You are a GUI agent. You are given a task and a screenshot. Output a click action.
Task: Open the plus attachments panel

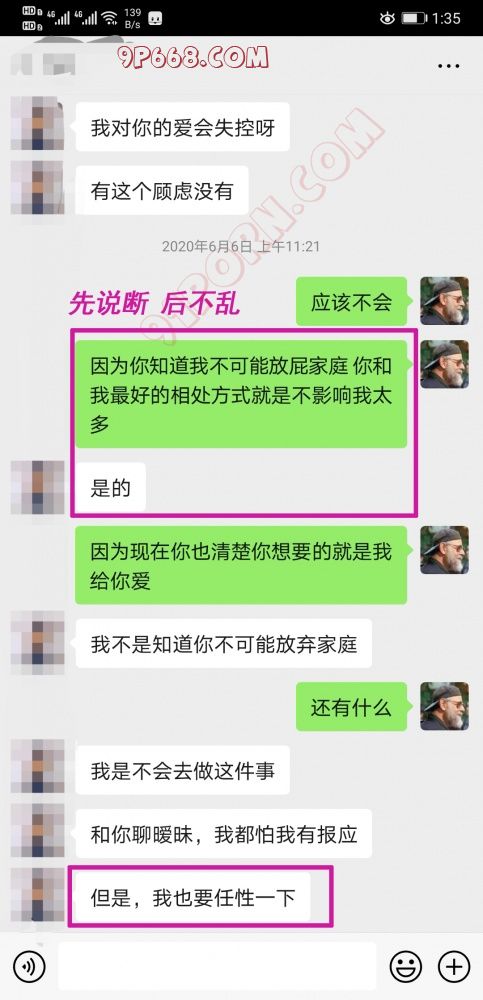coord(454,966)
